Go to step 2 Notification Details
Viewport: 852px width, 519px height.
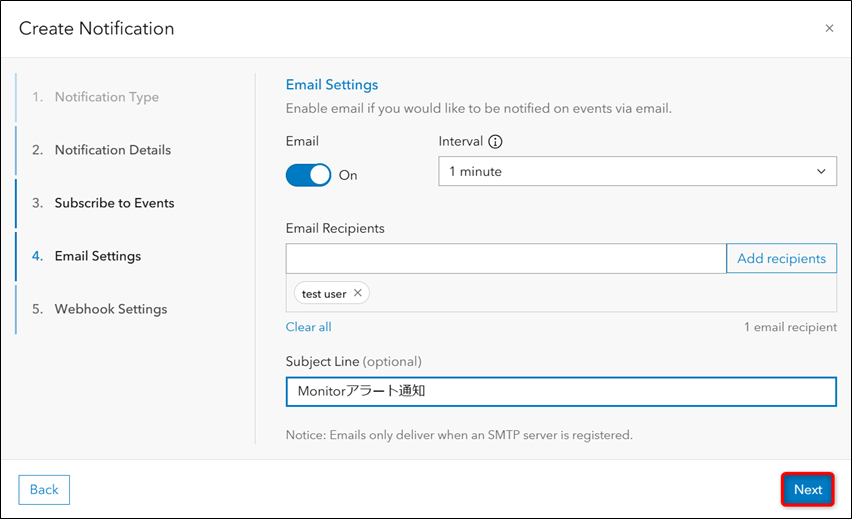[x=102, y=150]
